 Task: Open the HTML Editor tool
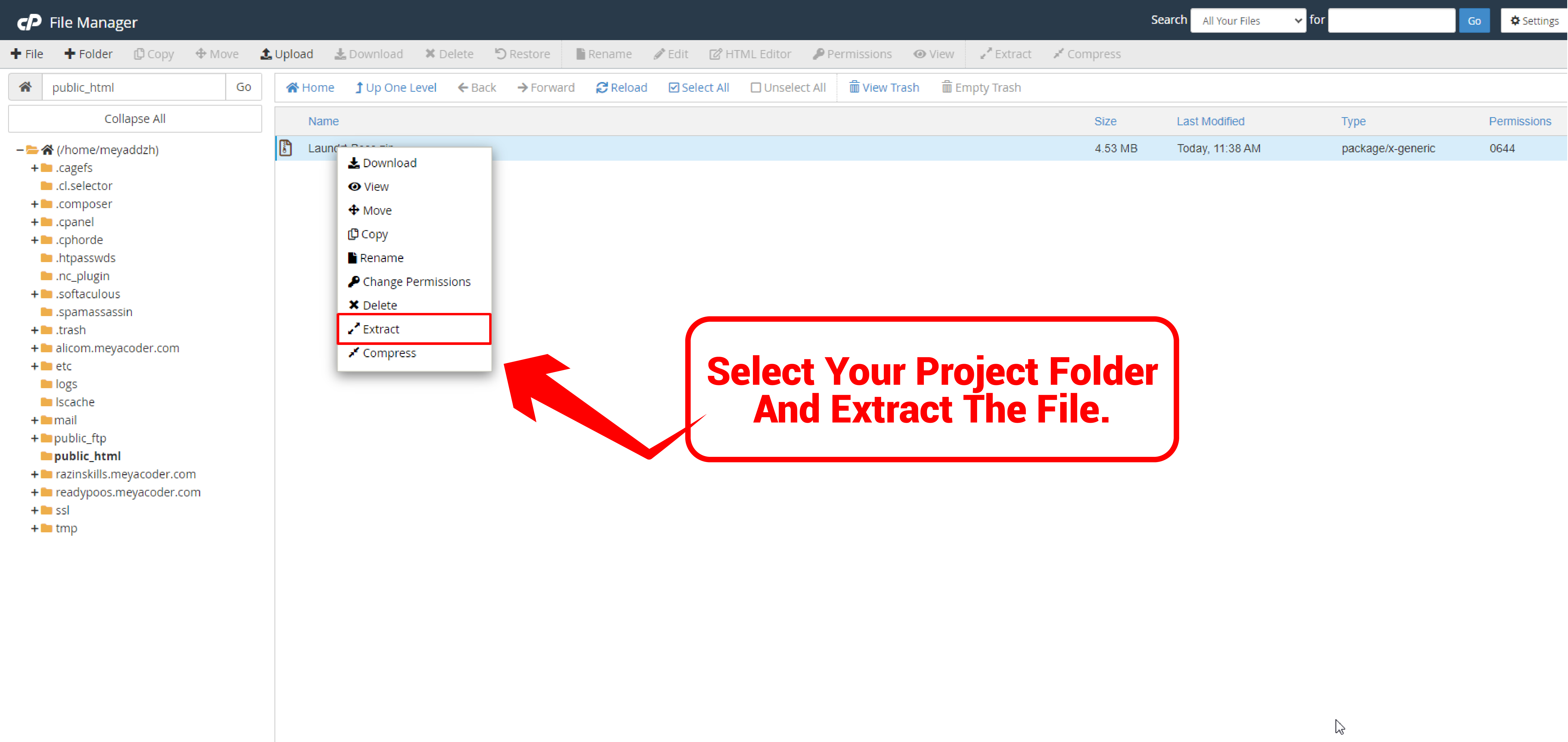pos(751,54)
